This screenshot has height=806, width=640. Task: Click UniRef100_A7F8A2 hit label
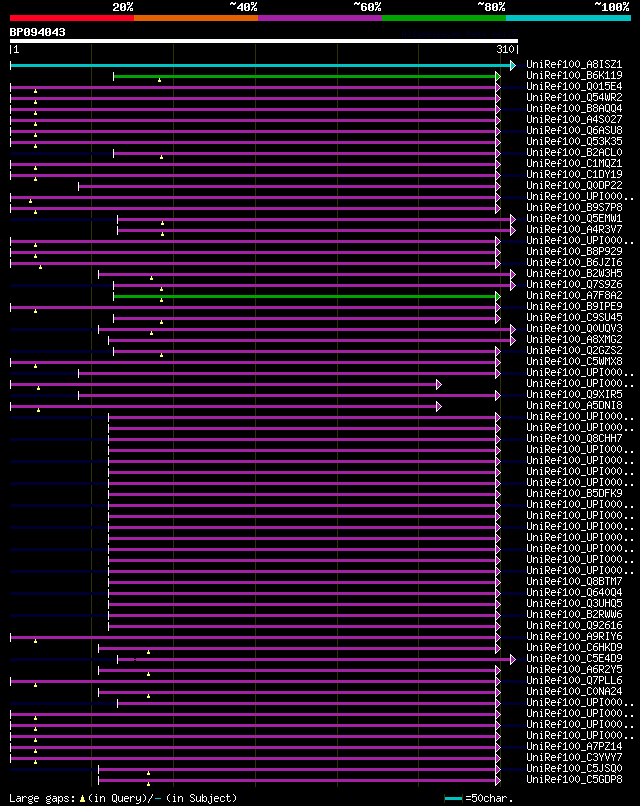[x=574, y=296]
